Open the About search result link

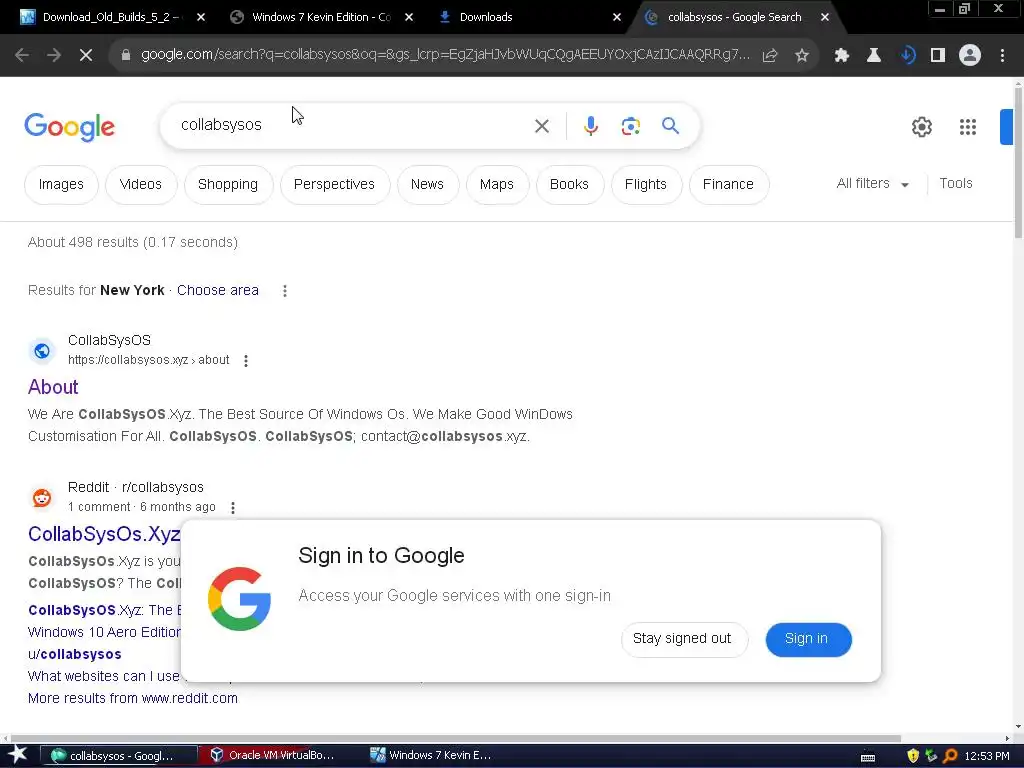tap(53, 387)
